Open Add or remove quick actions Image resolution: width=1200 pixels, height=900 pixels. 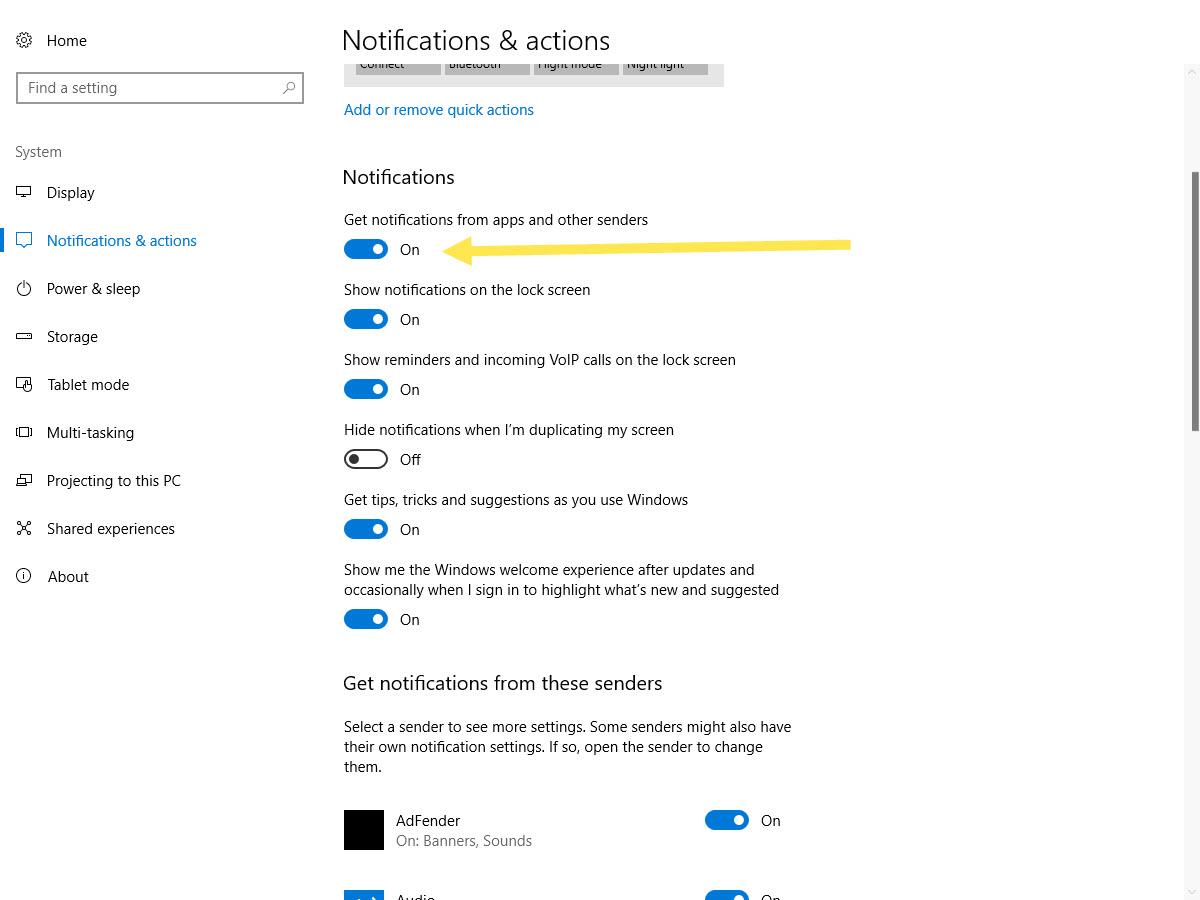tap(438, 109)
